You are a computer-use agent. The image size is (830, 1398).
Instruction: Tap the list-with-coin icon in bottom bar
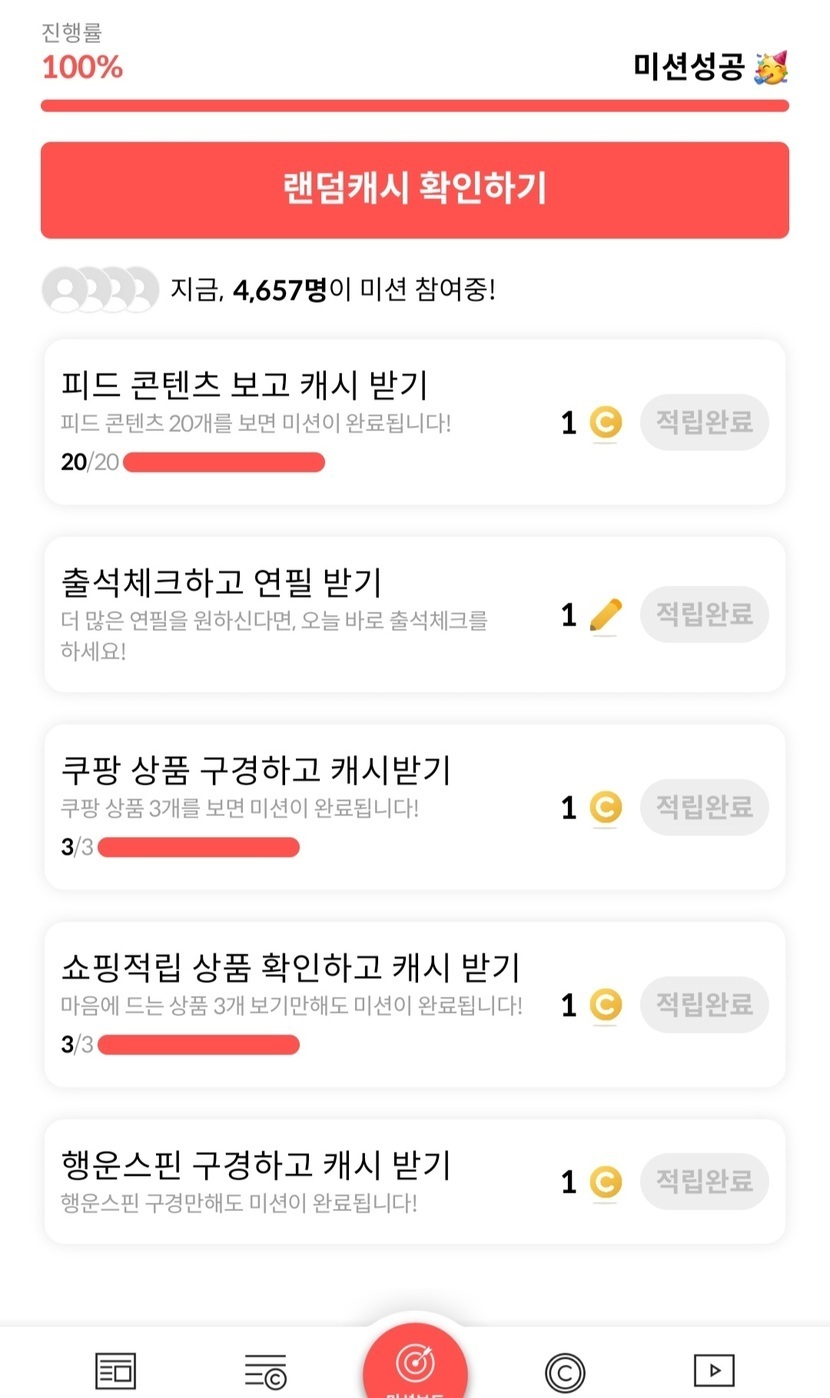pos(265,1369)
